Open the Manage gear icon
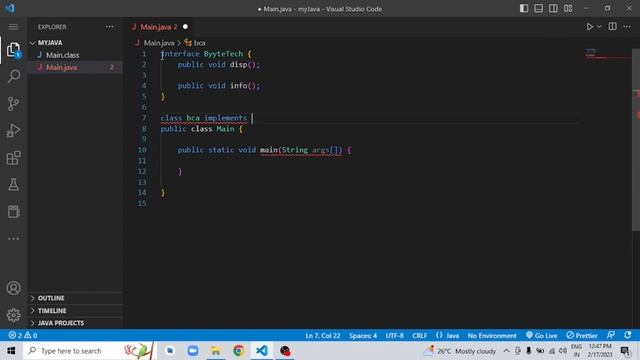This screenshot has height=360, width=640. (x=13, y=315)
